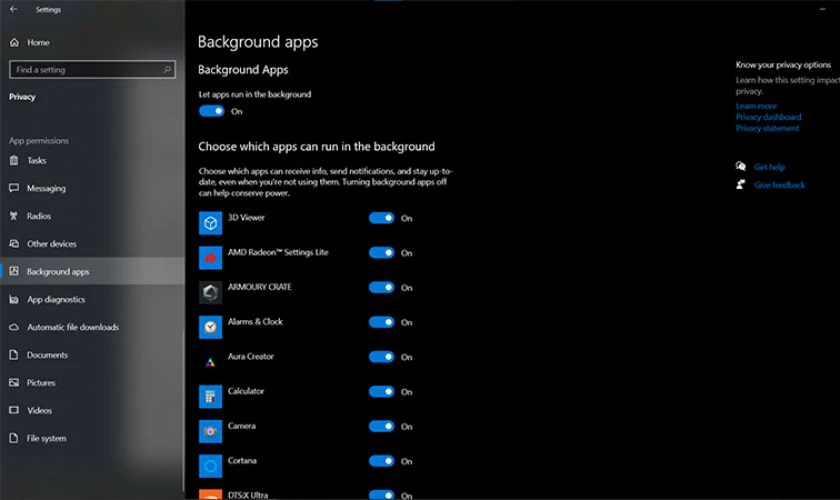
Task: Click the Camera app icon
Action: click(210, 431)
